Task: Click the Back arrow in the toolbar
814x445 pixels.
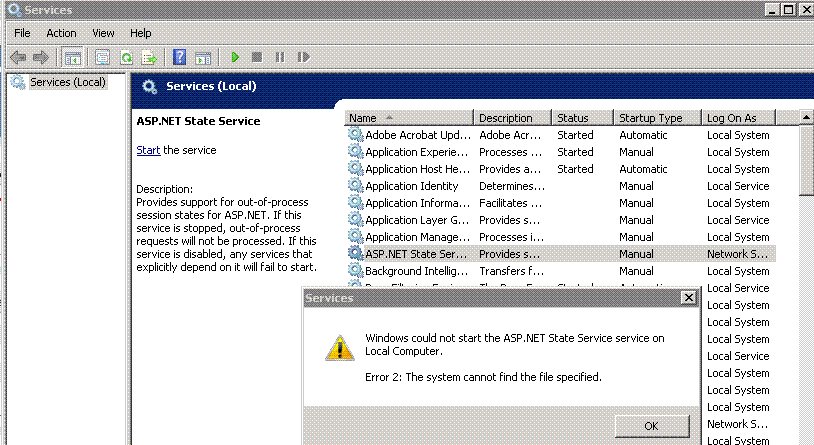Action: point(18,58)
